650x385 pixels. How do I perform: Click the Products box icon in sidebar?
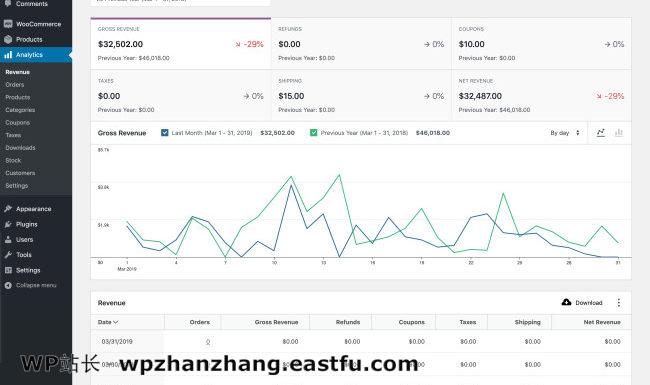8,39
